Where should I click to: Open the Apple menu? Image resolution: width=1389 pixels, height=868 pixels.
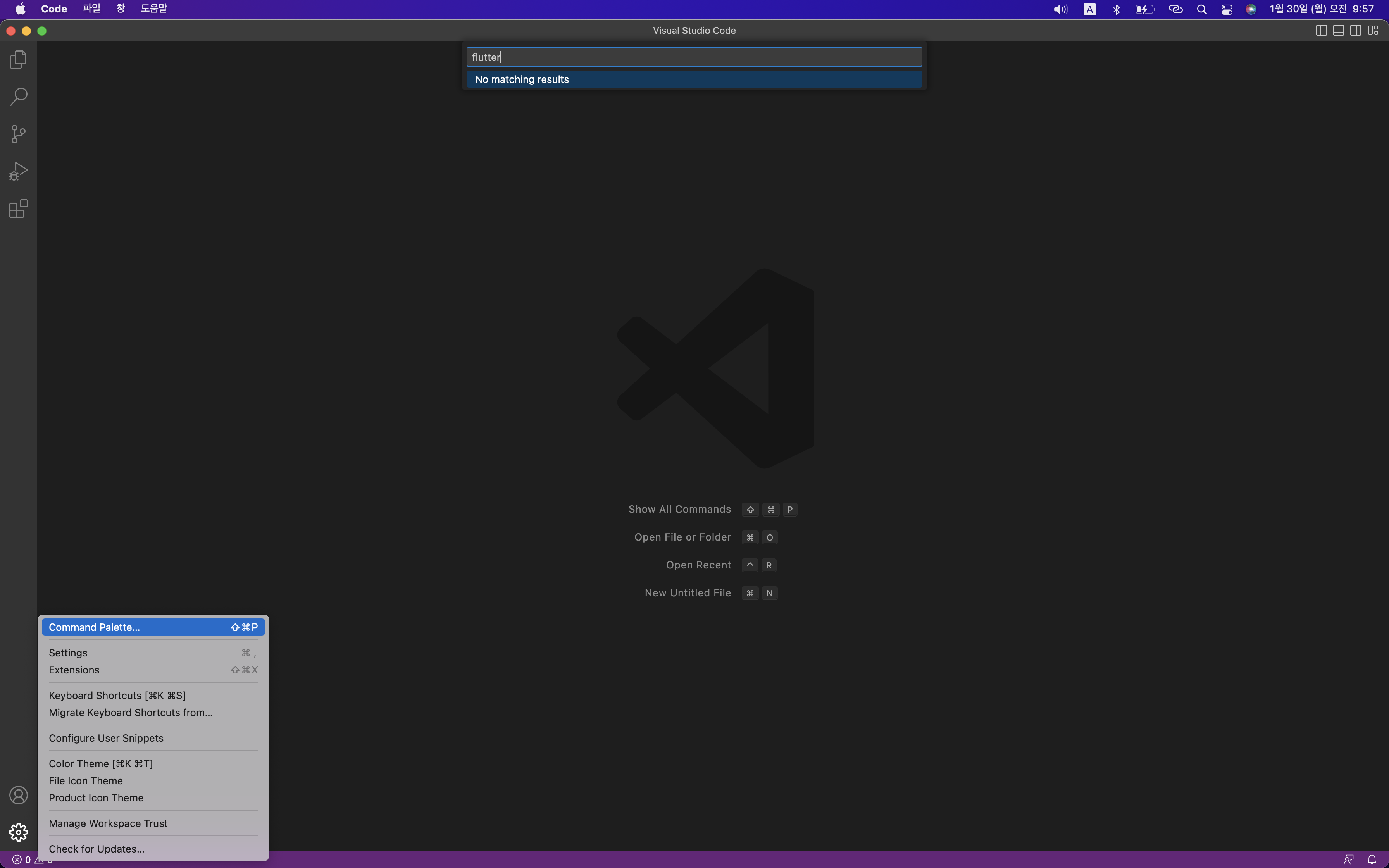[20, 9]
